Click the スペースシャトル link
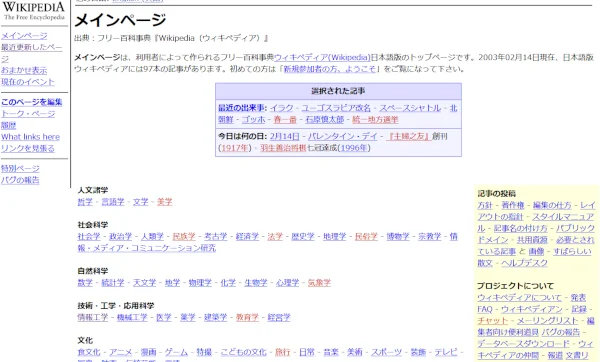The width and height of the screenshot is (600, 362). 410,108
